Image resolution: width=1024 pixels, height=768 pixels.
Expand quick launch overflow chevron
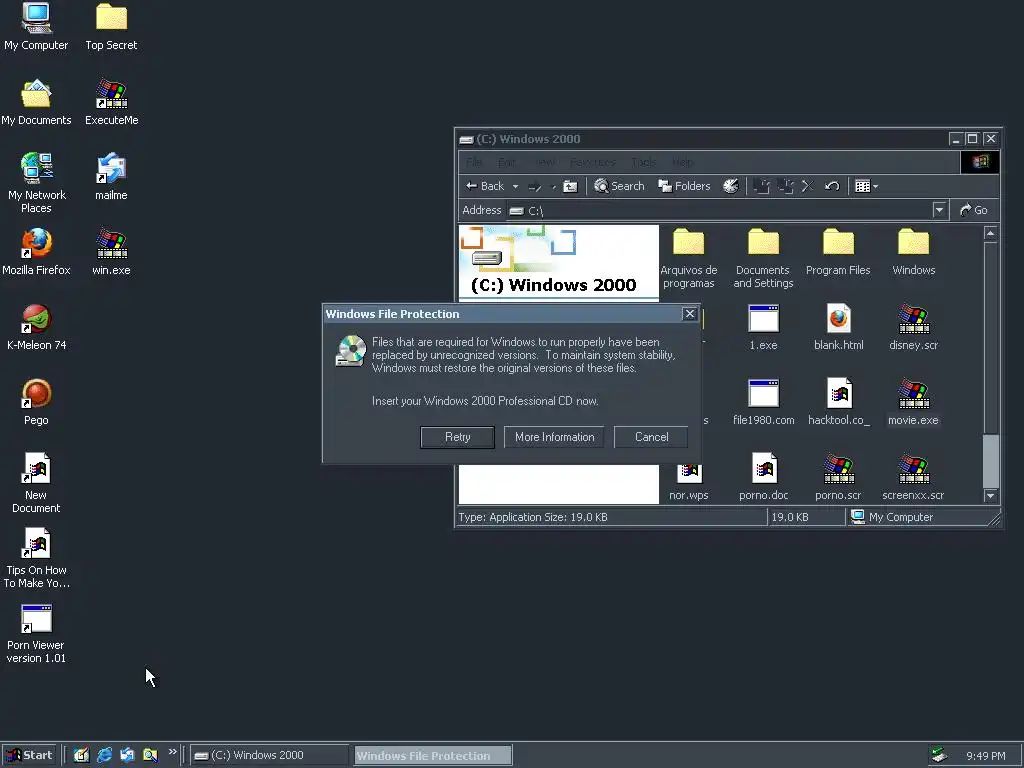(x=172, y=752)
